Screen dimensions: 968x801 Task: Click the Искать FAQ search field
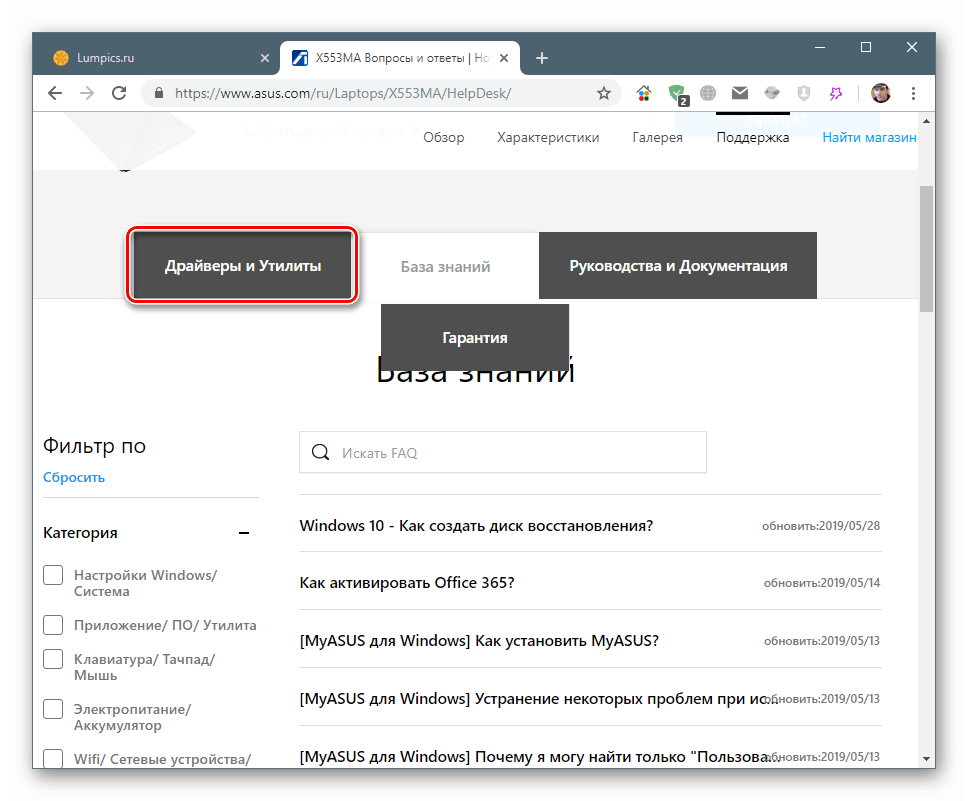(x=503, y=453)
